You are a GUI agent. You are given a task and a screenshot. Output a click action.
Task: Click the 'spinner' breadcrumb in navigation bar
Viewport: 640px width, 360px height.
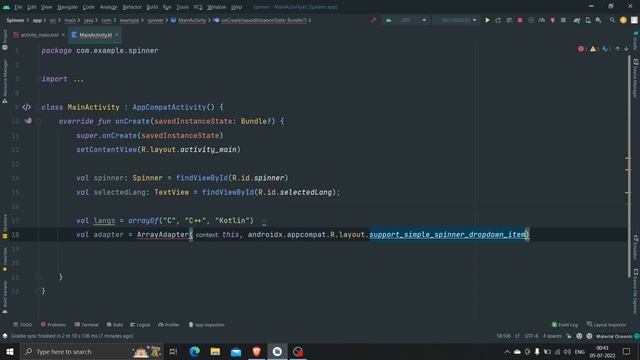[155, 20]
